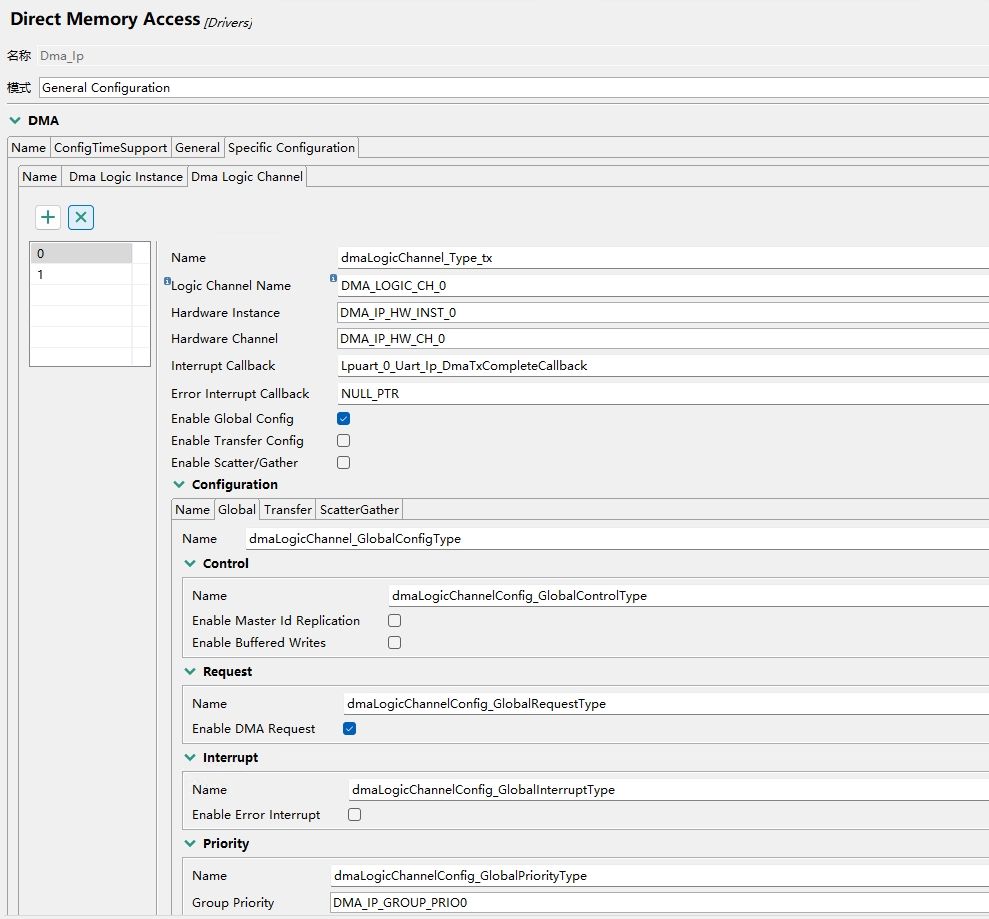Image resolution: width=989 pixels, height=919 pixels.
Task: Open the ScatterGather tab
Action: [x=359, y=510]
